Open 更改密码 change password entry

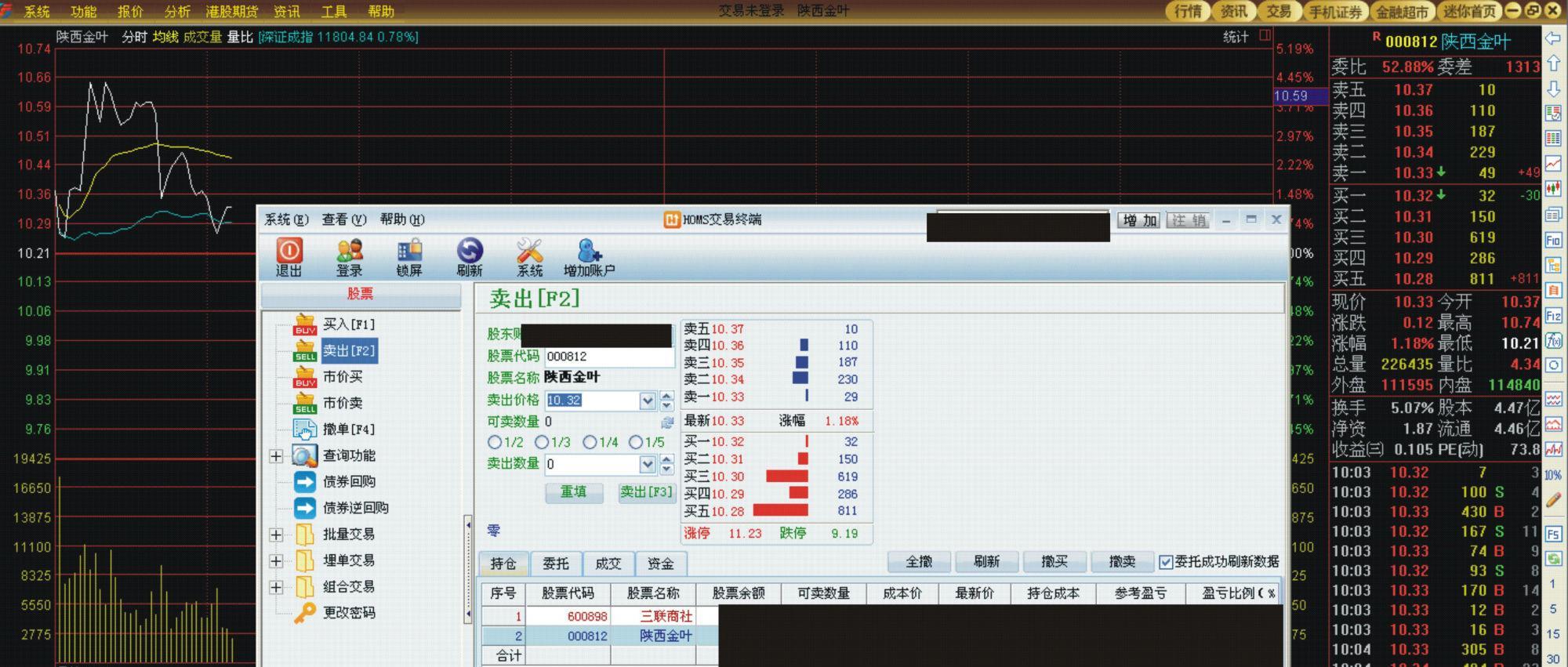(335, 613)
